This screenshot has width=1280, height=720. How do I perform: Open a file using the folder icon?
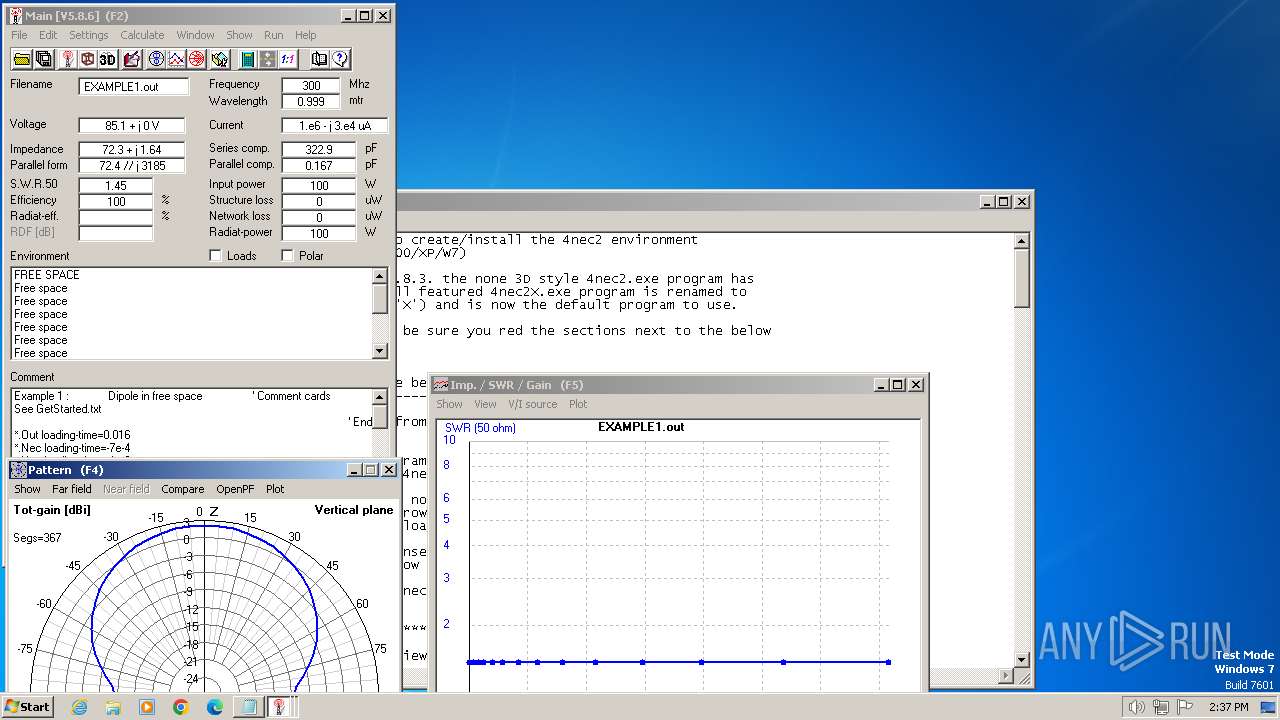21,59
